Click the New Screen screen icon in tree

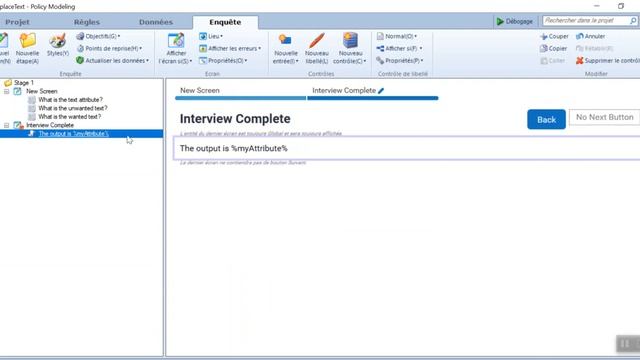coord(18,91)
